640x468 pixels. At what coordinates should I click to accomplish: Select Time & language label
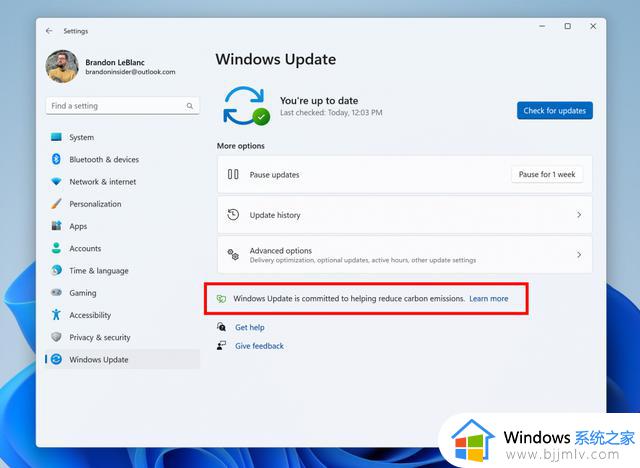[x=99, y=271]
